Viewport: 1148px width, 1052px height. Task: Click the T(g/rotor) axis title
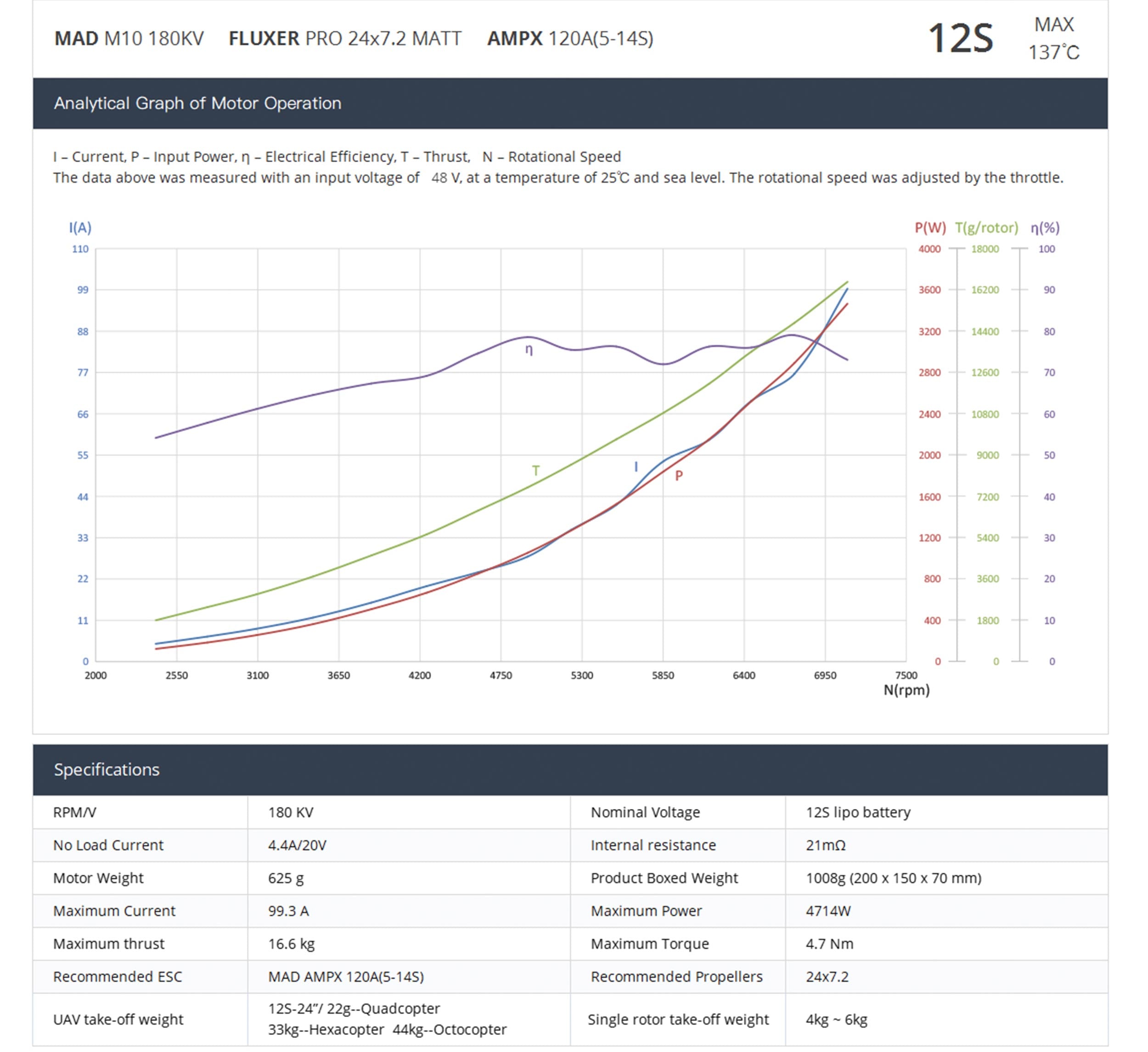[986, 228]
